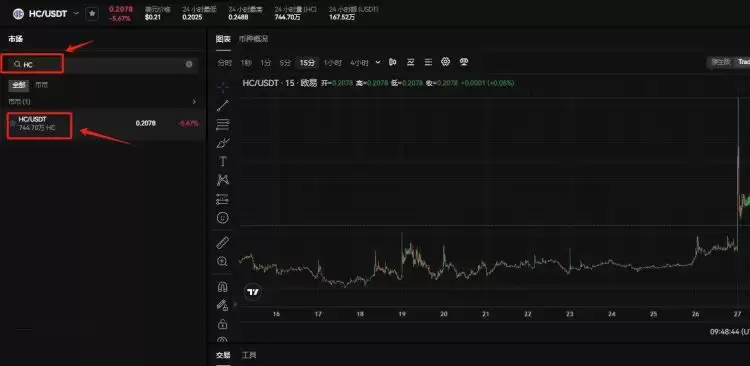Toggle stay in drawing mode
The height and width of the screenshot is (366, 750).
(223, 305)
